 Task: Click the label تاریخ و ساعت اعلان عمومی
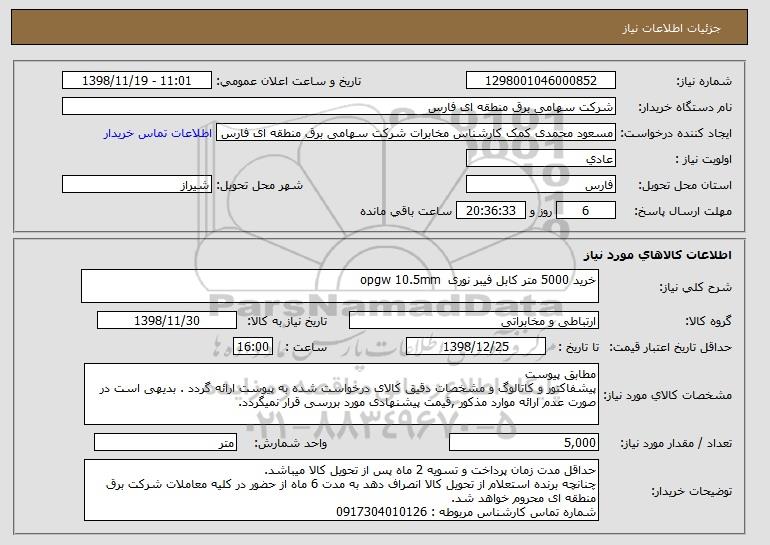pyautogui.click(x=289, y=82)
